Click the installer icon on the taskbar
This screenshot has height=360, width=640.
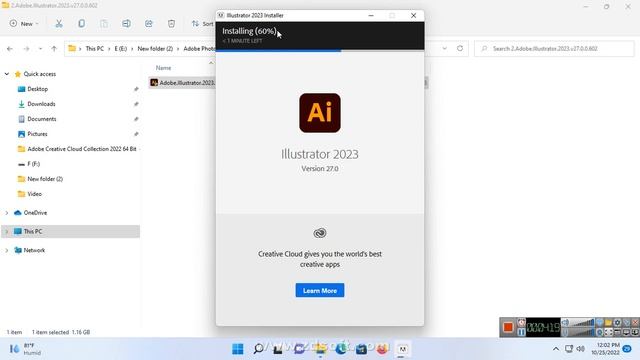402,349
